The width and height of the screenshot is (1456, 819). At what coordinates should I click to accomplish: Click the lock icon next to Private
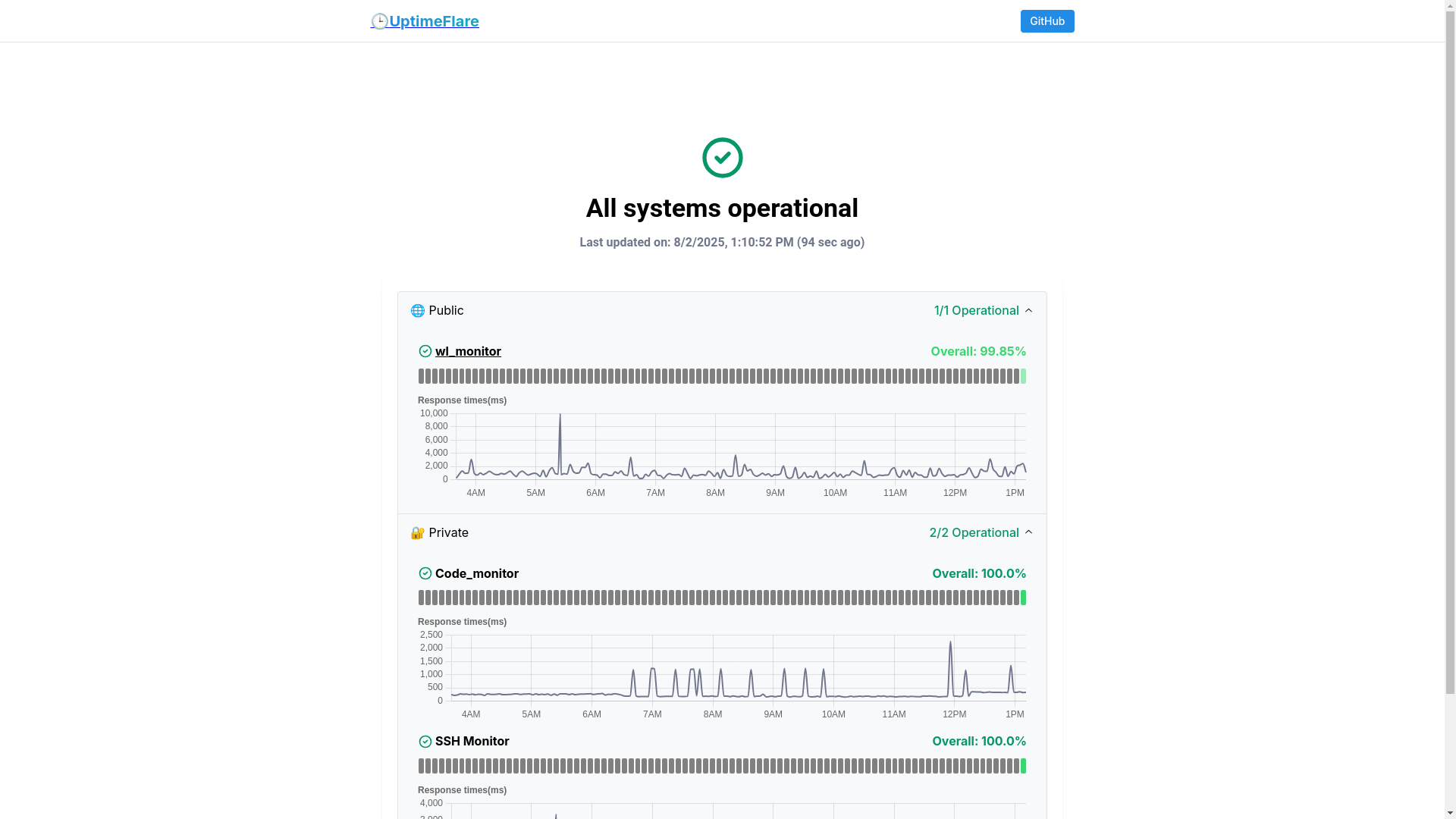[x=417, y=533]
